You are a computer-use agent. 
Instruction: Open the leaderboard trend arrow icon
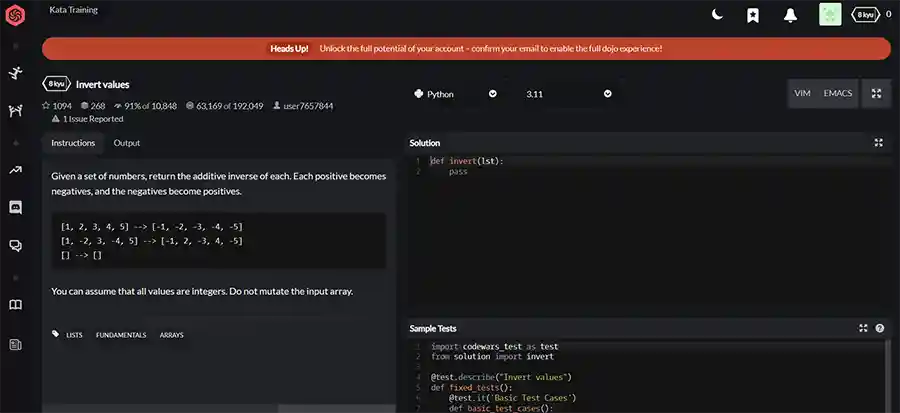pos(15,170)
